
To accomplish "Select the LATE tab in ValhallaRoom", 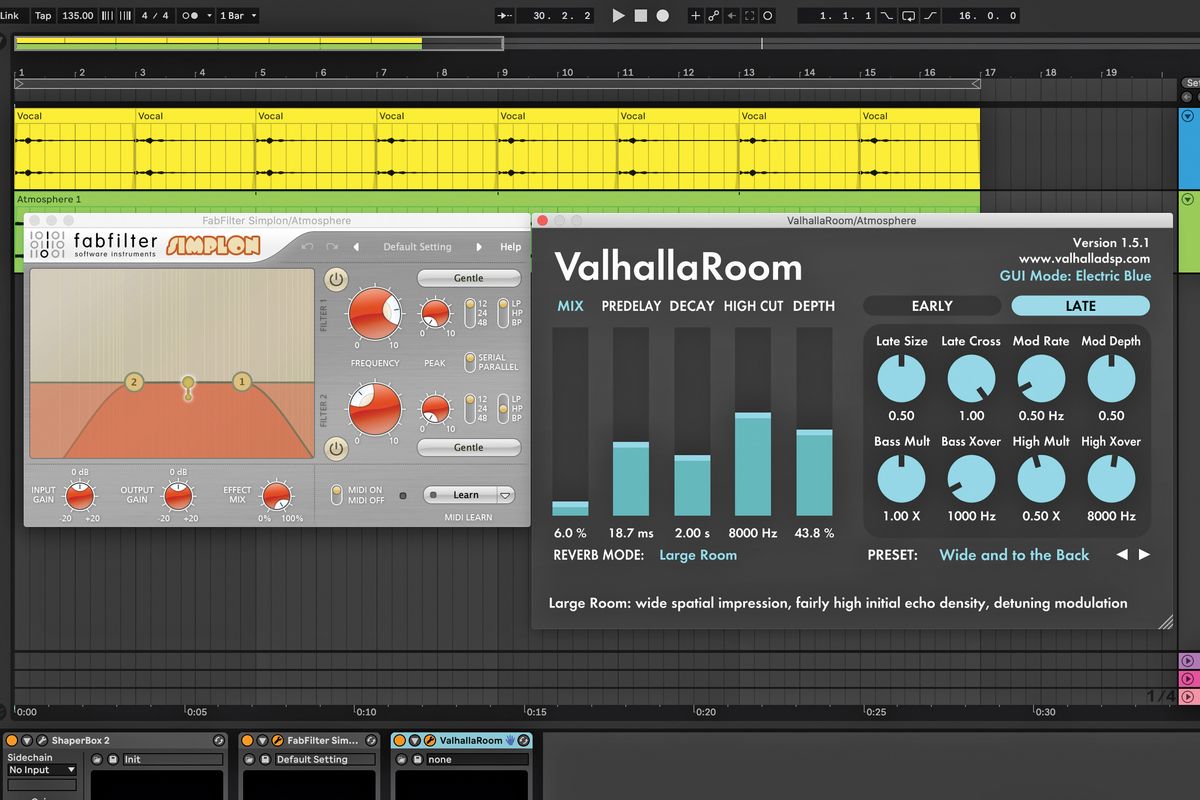I will 1080,306.
